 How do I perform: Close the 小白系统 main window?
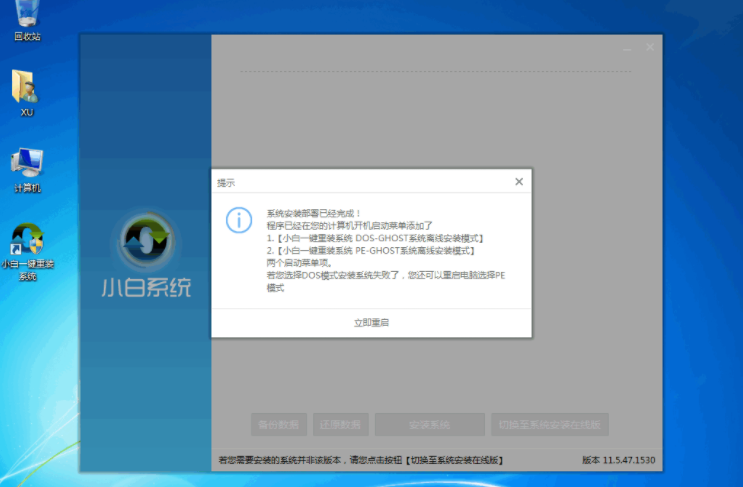coord(650,47)
